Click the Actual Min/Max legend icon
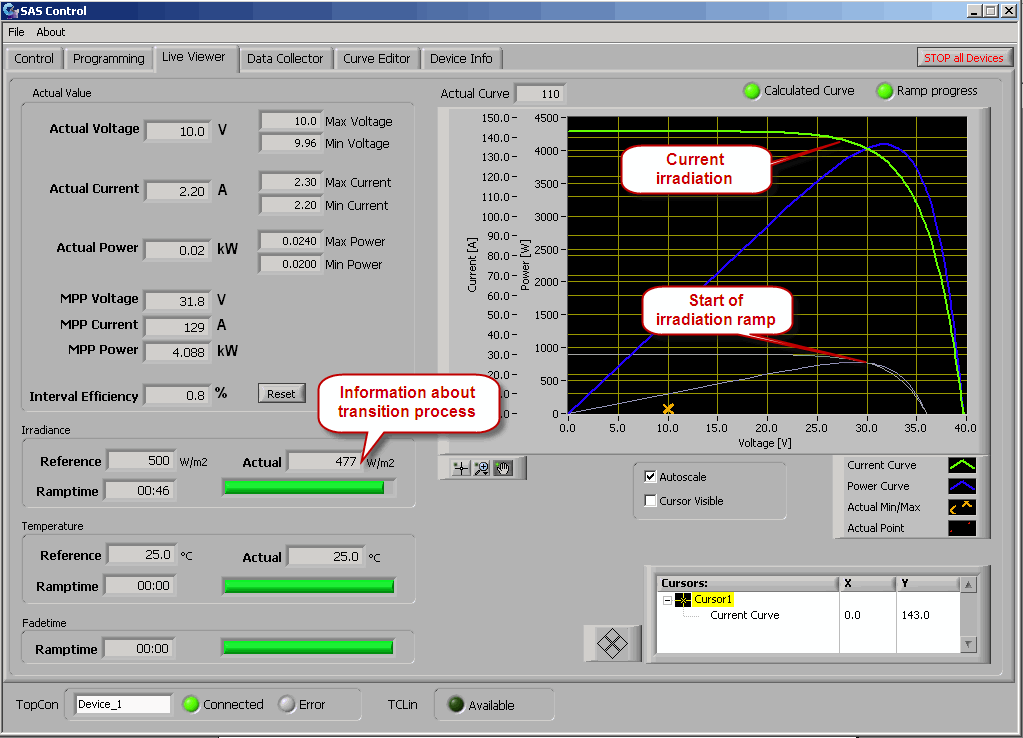The width and height of the screenshot is (1023, 738). [961, 507]
